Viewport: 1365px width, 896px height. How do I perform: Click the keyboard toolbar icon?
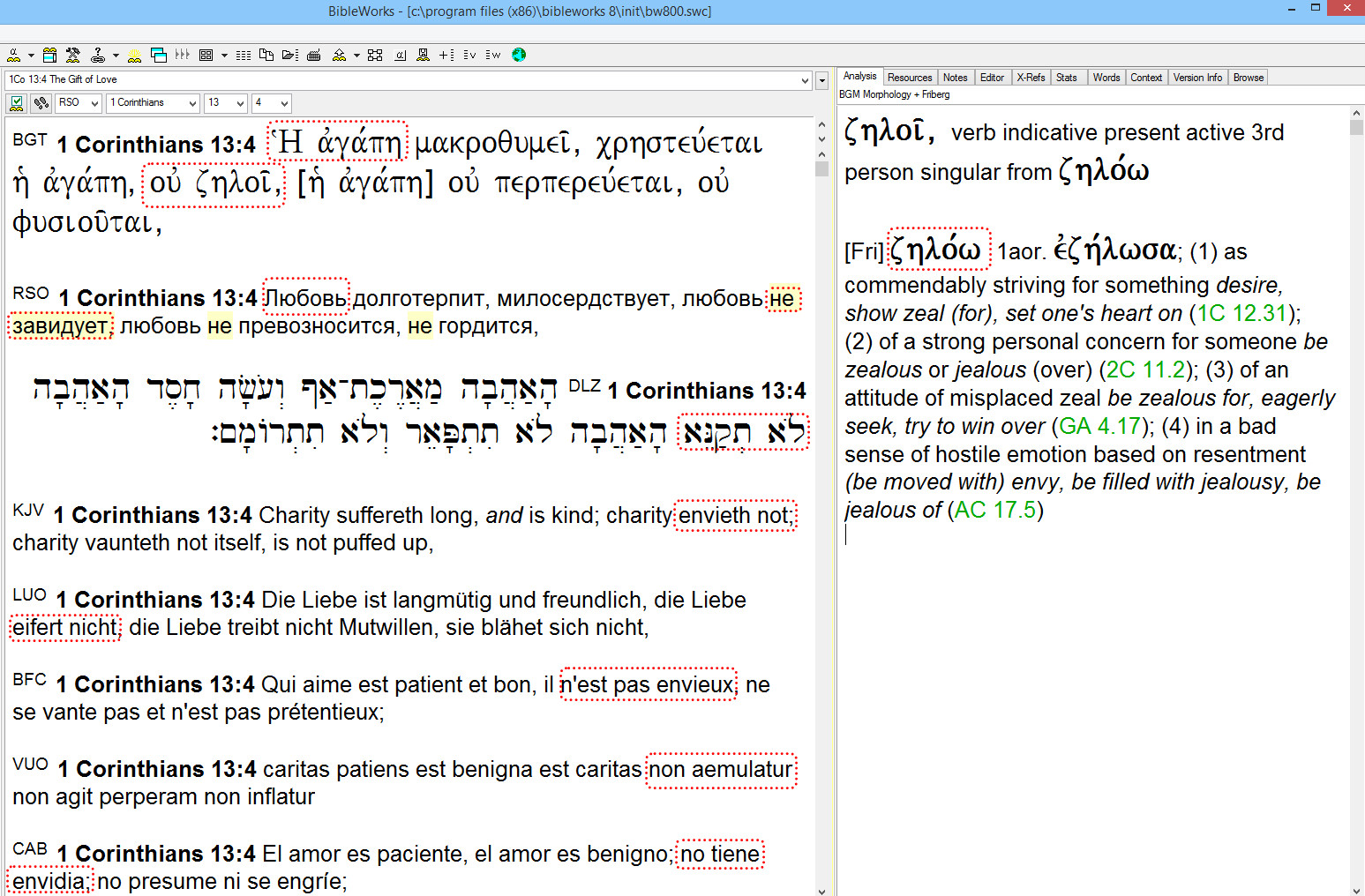coord(313,55)
